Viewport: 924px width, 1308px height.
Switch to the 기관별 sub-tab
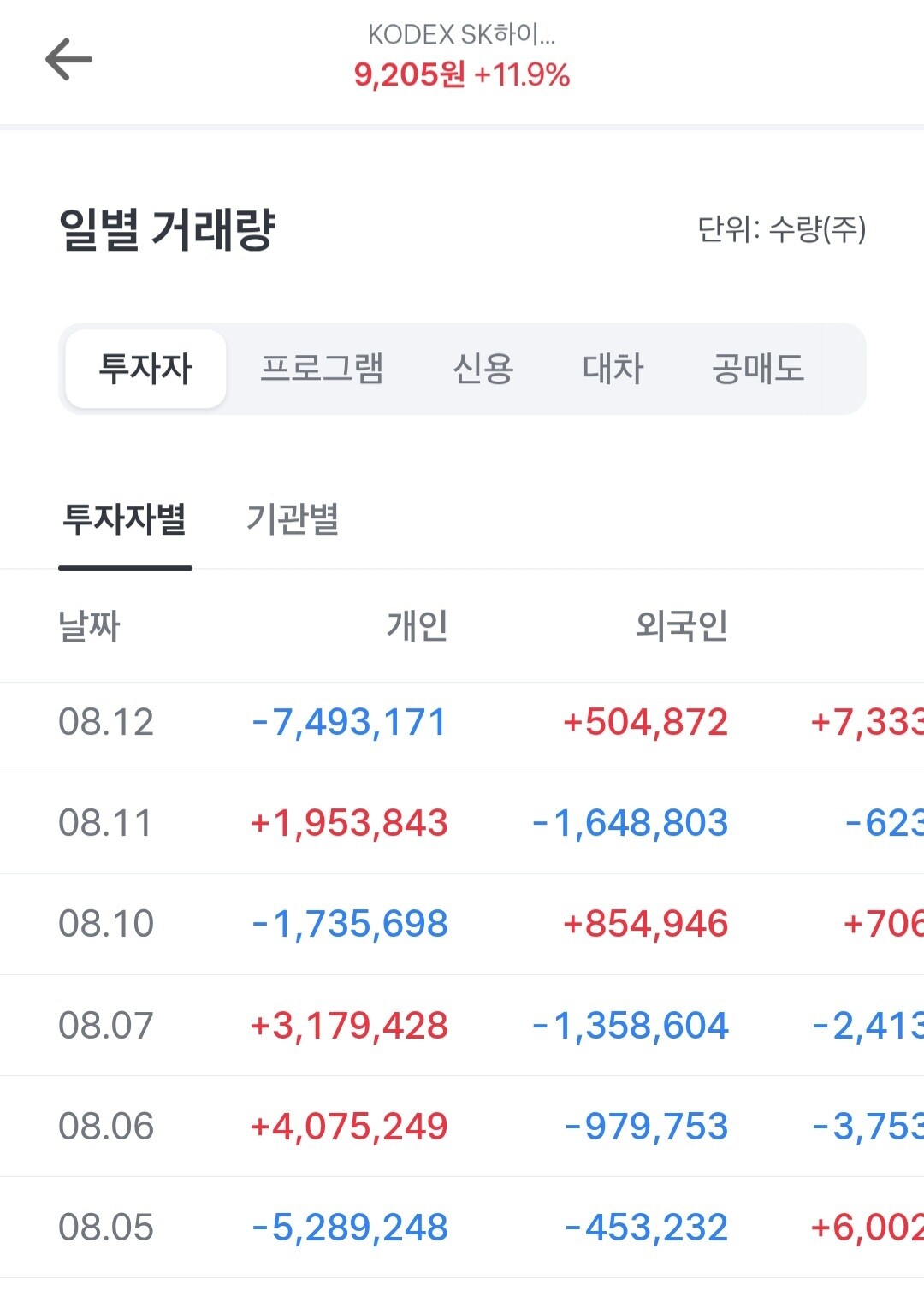pyautogui.click(x=293, y=519)
